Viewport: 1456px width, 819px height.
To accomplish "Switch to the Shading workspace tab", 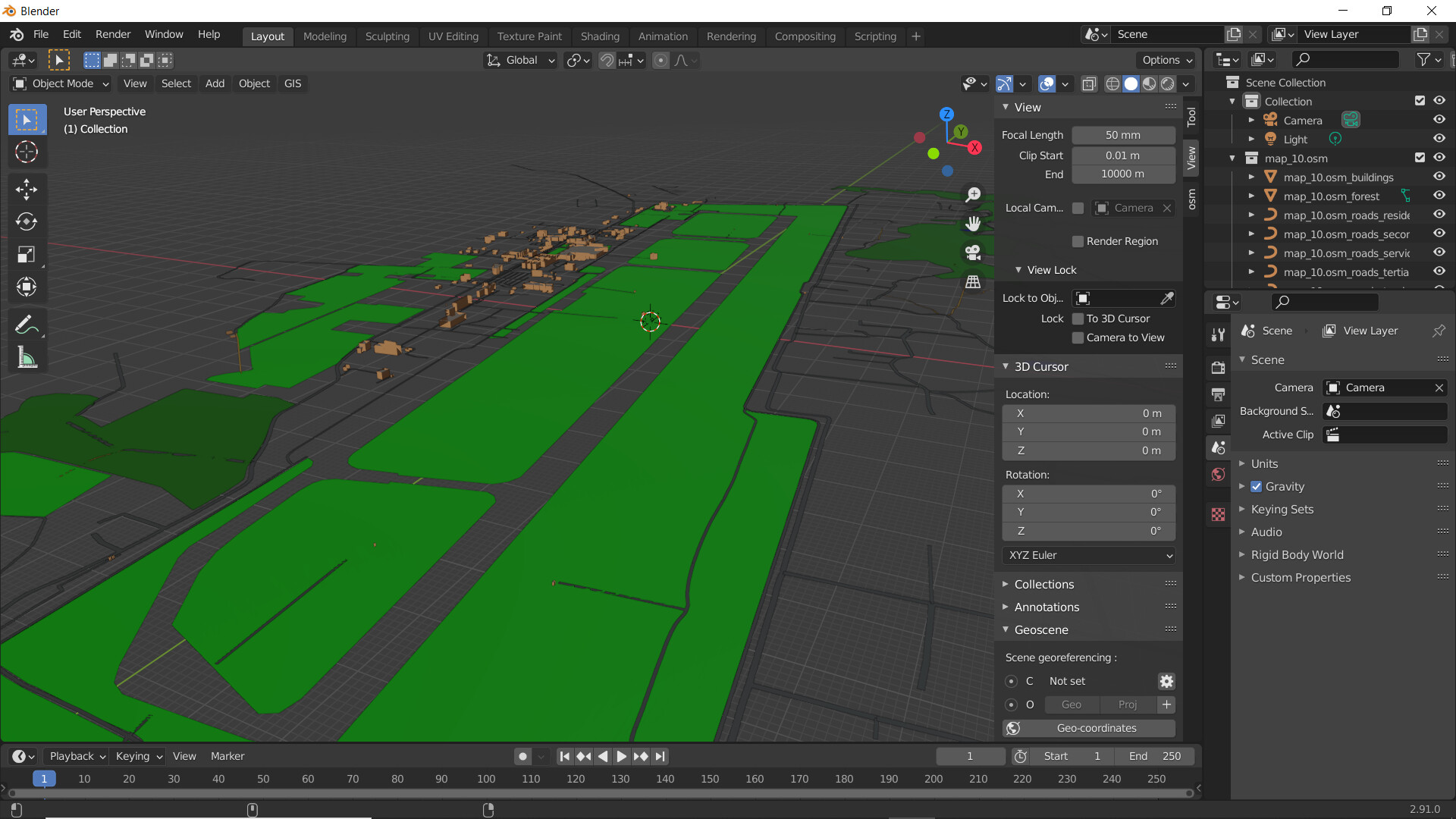I will pos(599,36).
